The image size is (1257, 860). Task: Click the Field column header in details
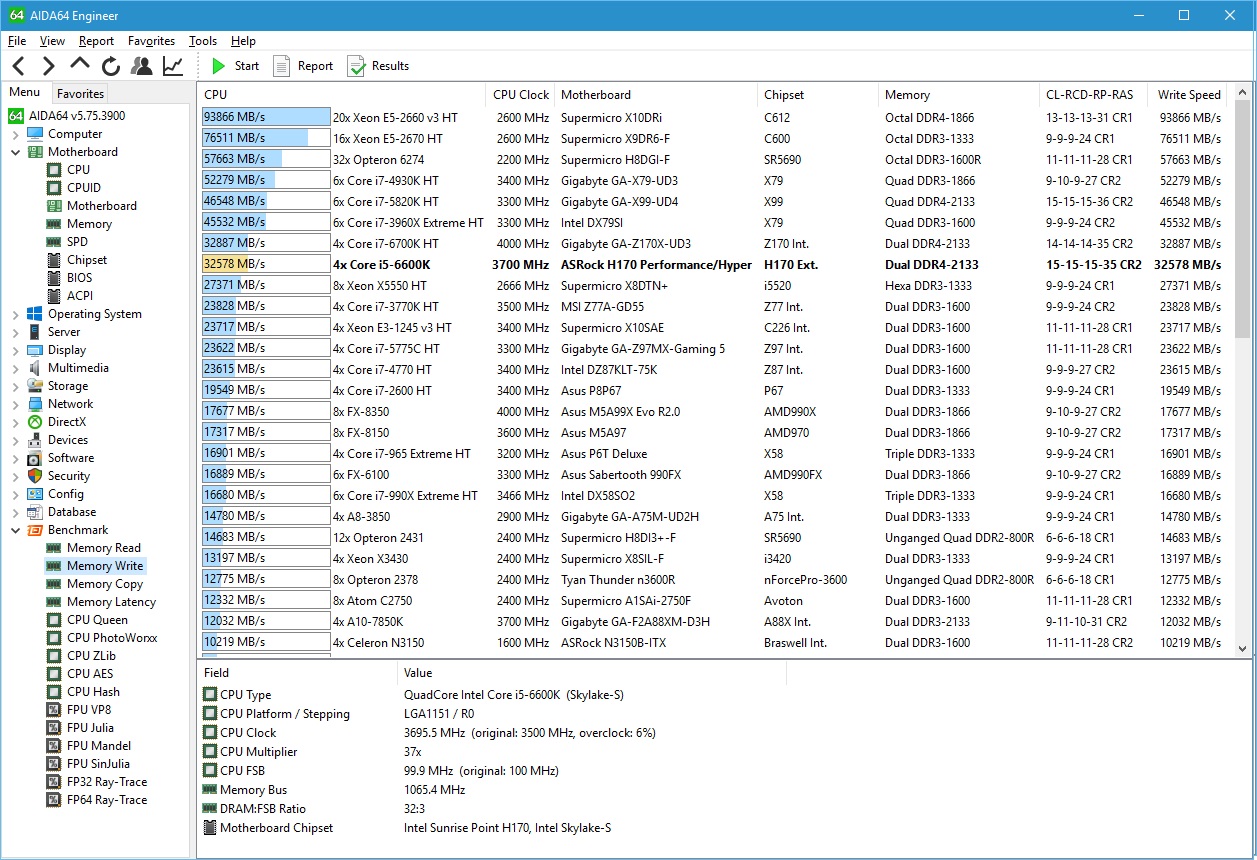click(x=297, y=673)
